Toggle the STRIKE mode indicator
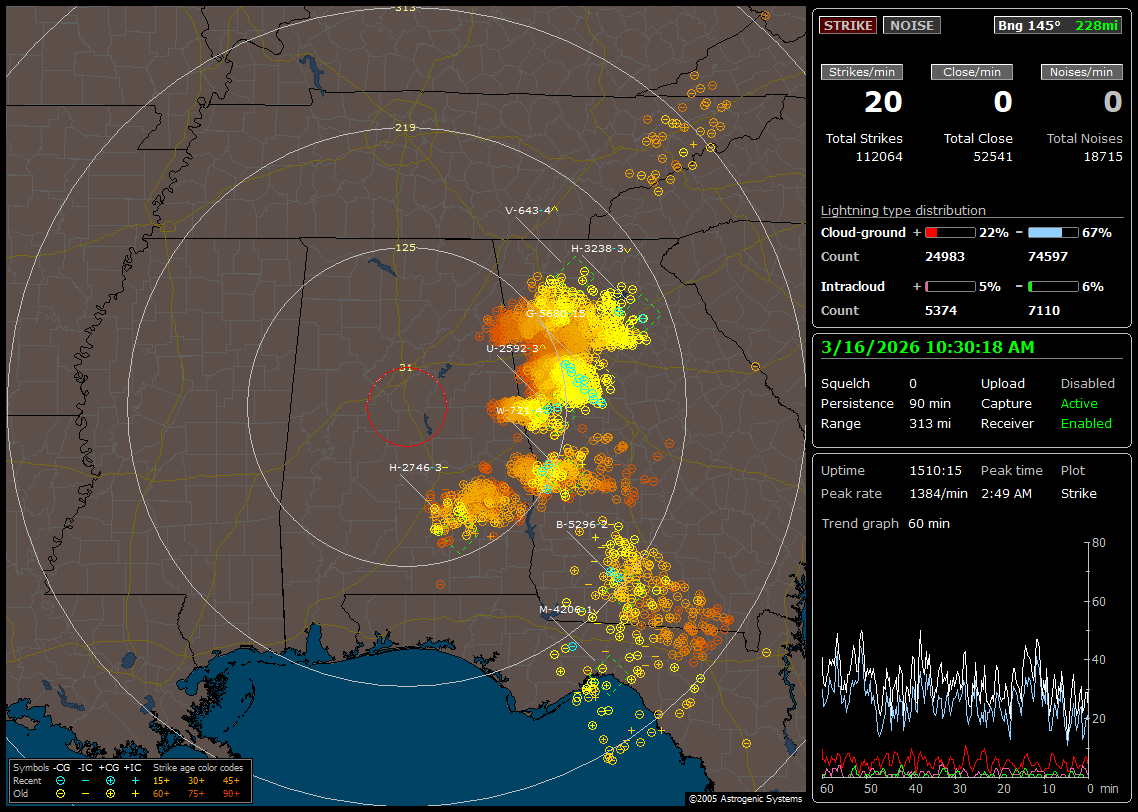1138x812 pixels. click(x=848, y=25)
